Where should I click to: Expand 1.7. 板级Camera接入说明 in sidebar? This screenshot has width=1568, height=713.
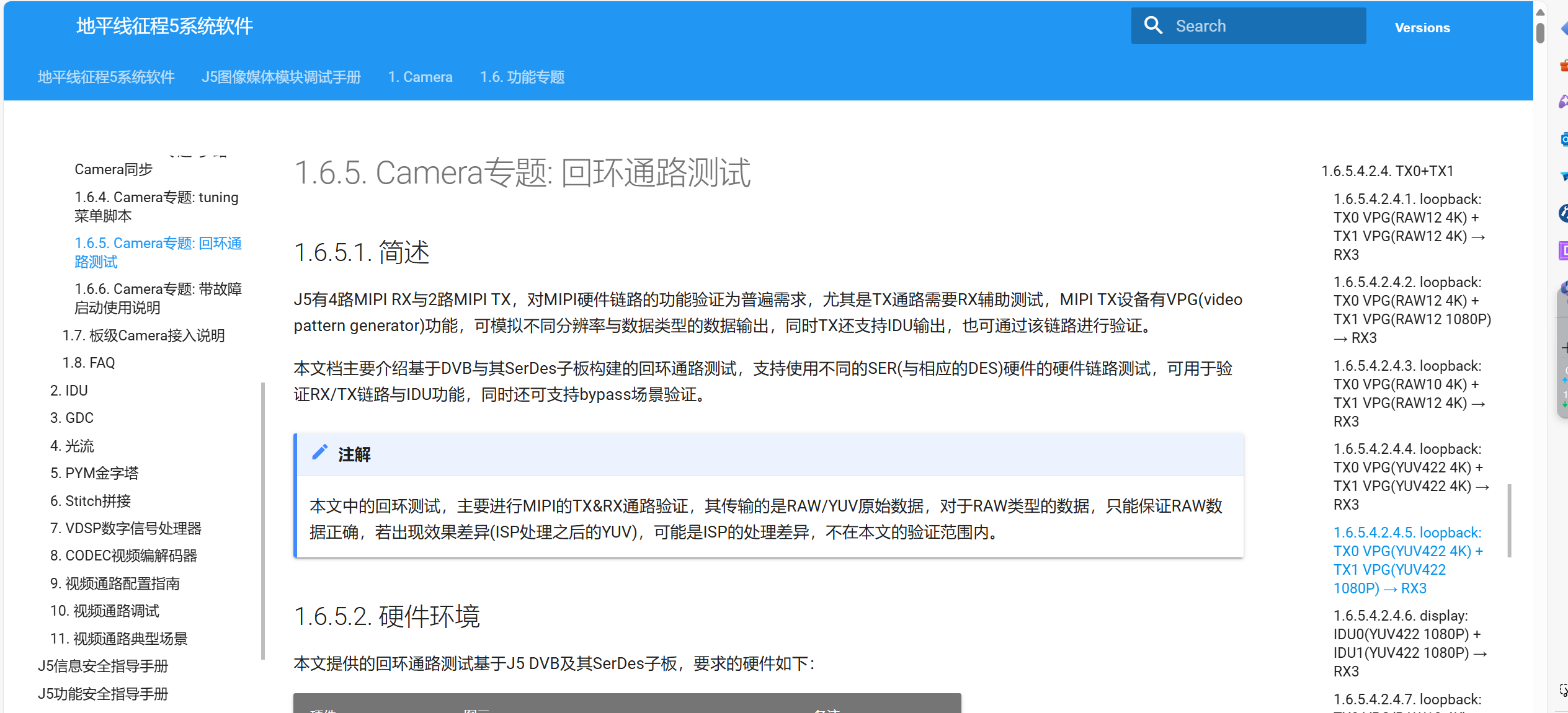[x=143, y=335]
